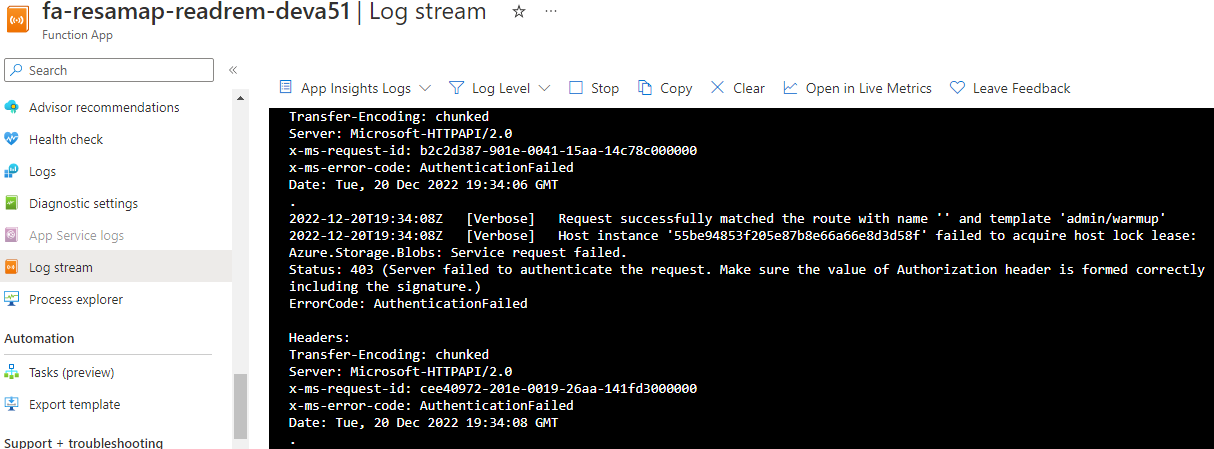Viewport: 1214px width, 449px height.
Task: Click Open in Live Metrics
Action: (857, 88)
